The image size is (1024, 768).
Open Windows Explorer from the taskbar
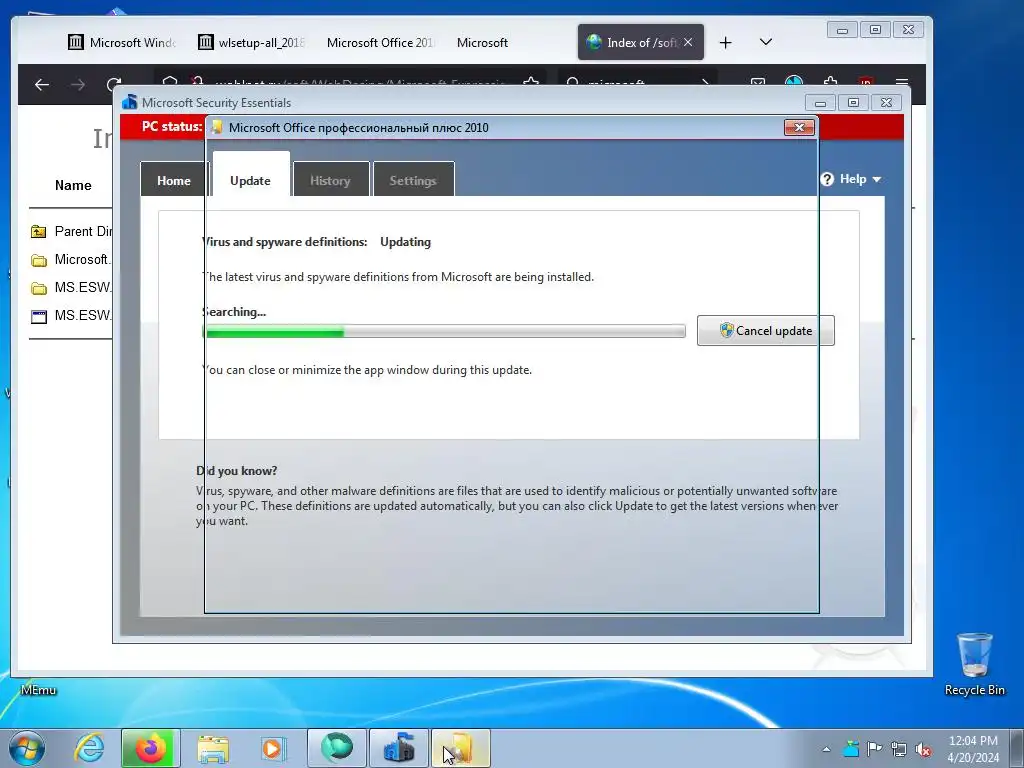click(x=213, y=748)
